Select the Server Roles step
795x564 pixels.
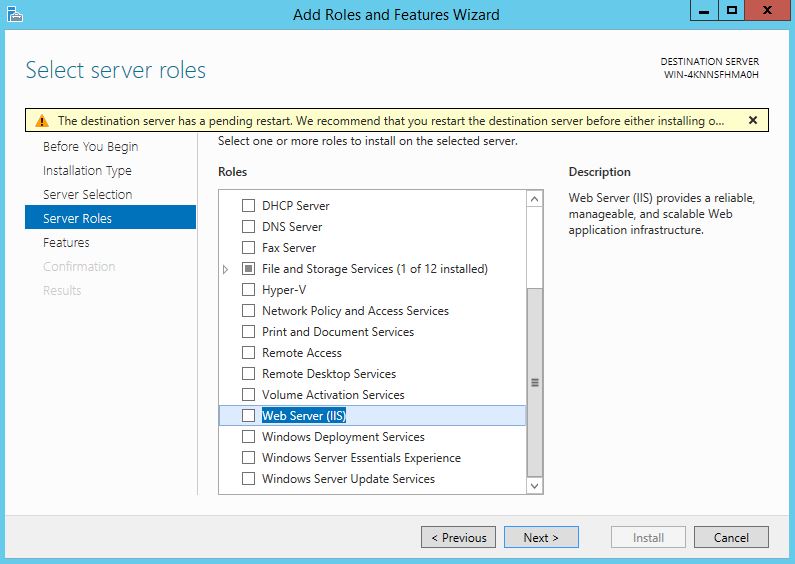111,218
